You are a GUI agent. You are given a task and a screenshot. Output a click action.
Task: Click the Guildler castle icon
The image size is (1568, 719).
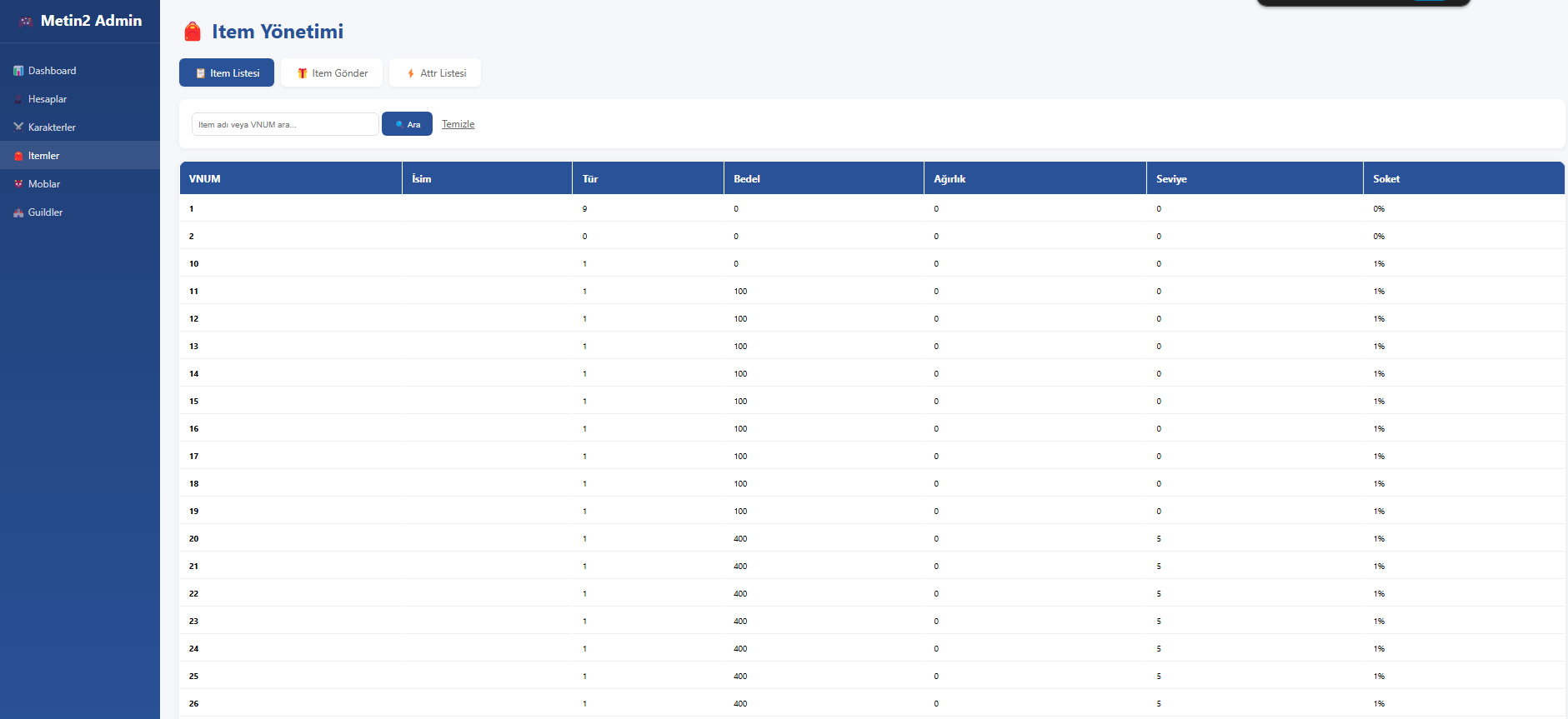[18, 212]
